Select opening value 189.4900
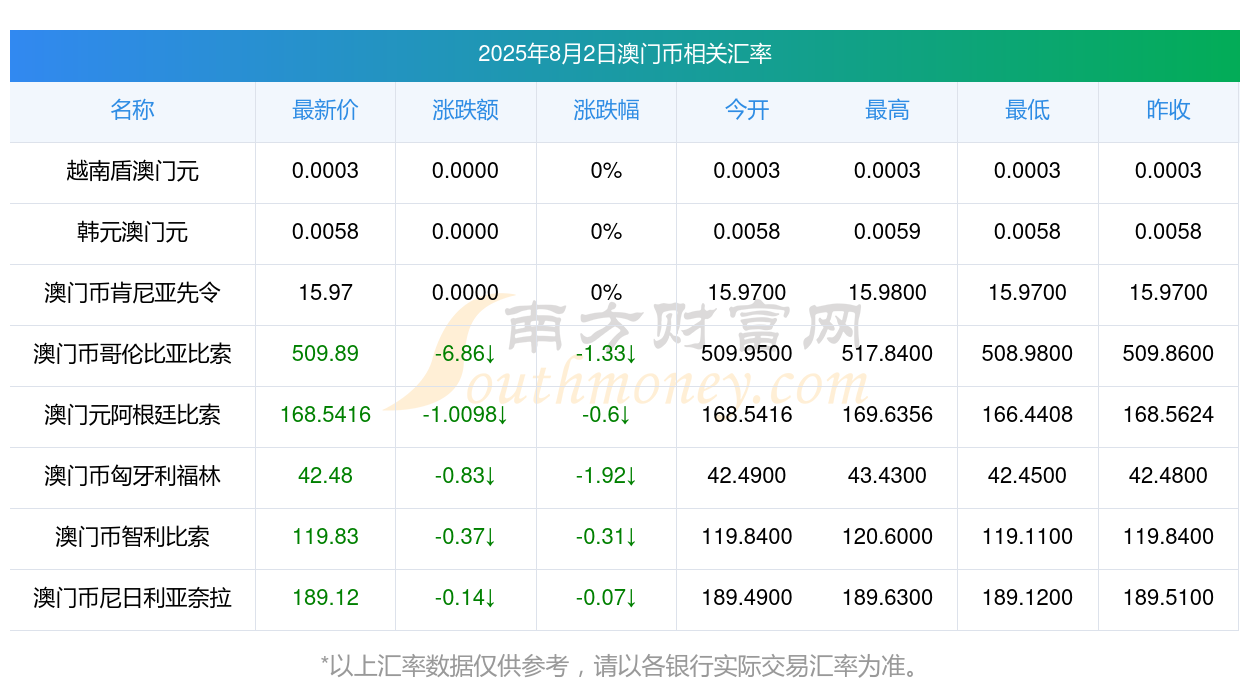 pyautogui.click(x=747, y=598)
